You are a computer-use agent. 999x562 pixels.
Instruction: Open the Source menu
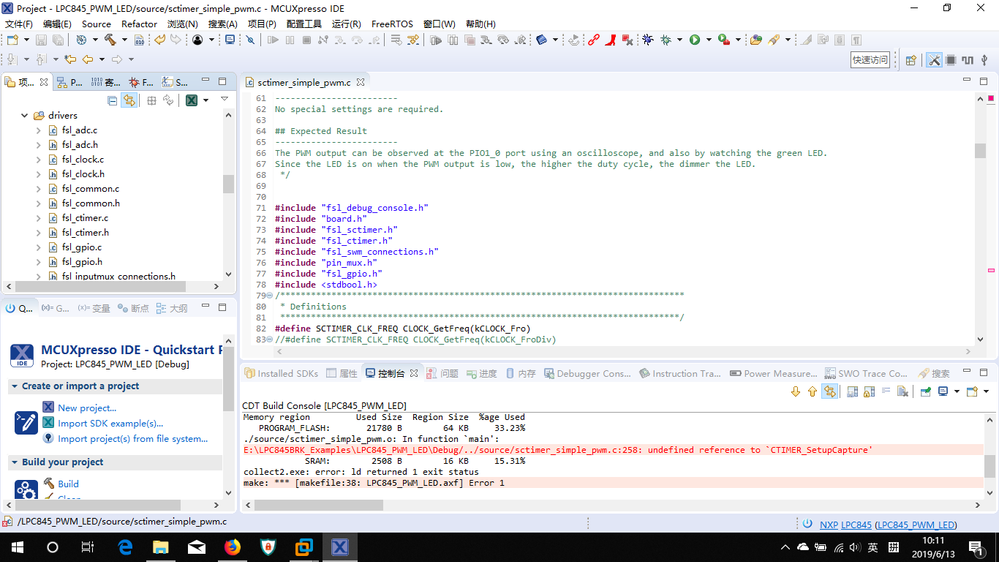tap(96, 24)
